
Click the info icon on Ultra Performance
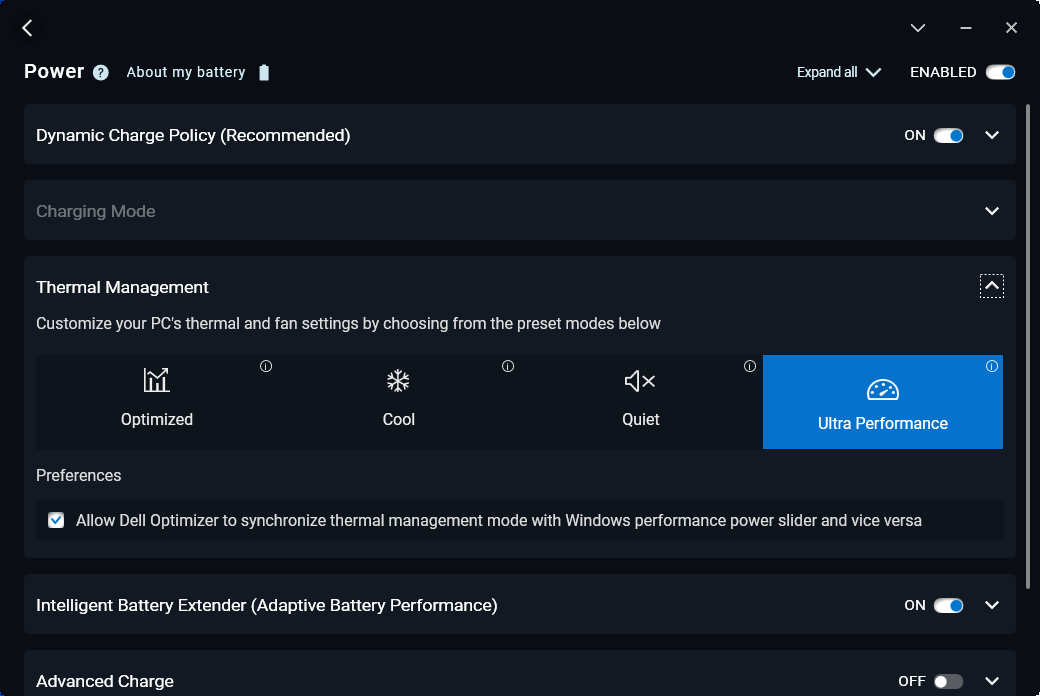[992, 366]
